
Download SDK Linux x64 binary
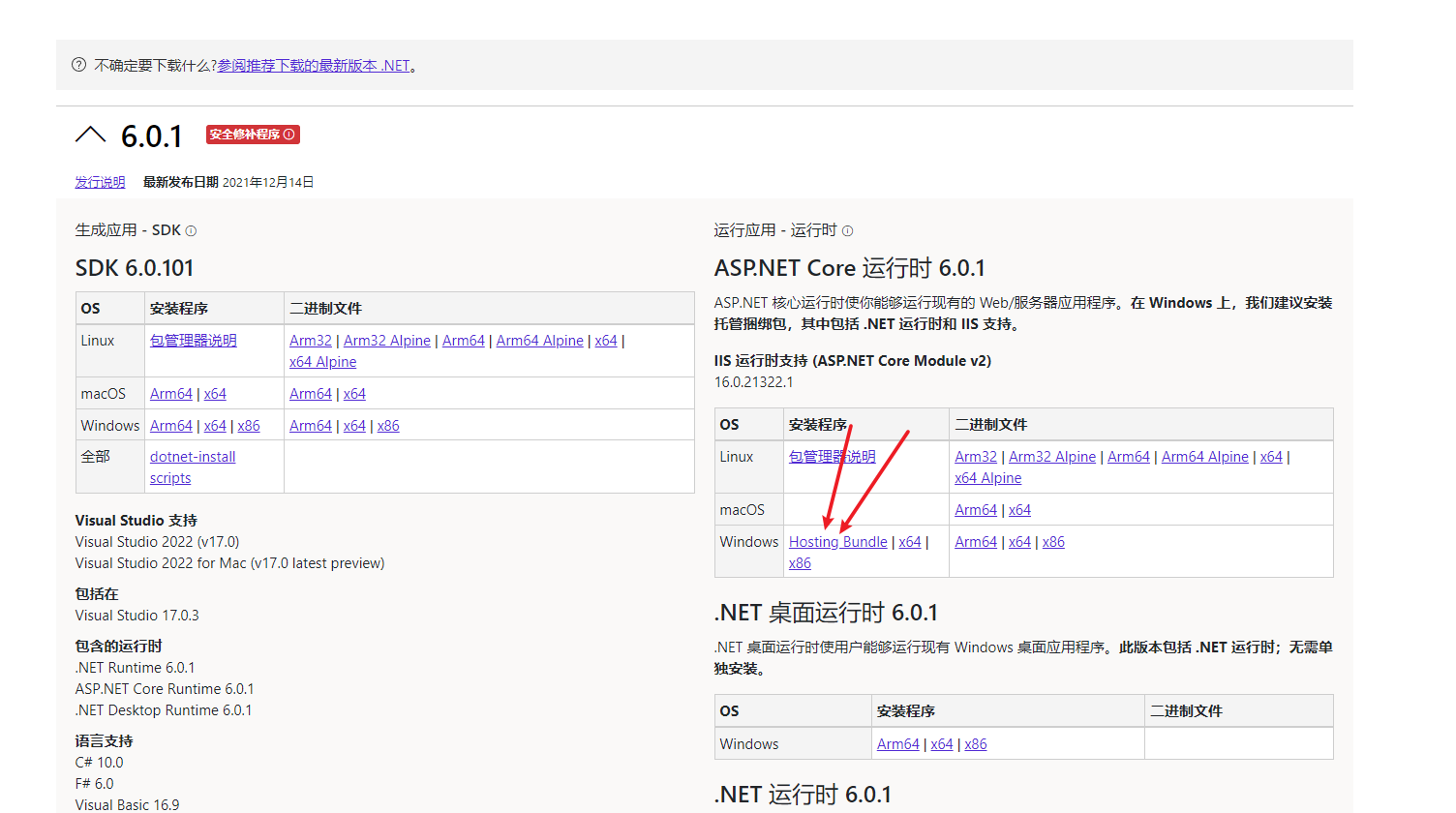coord(606,341)
